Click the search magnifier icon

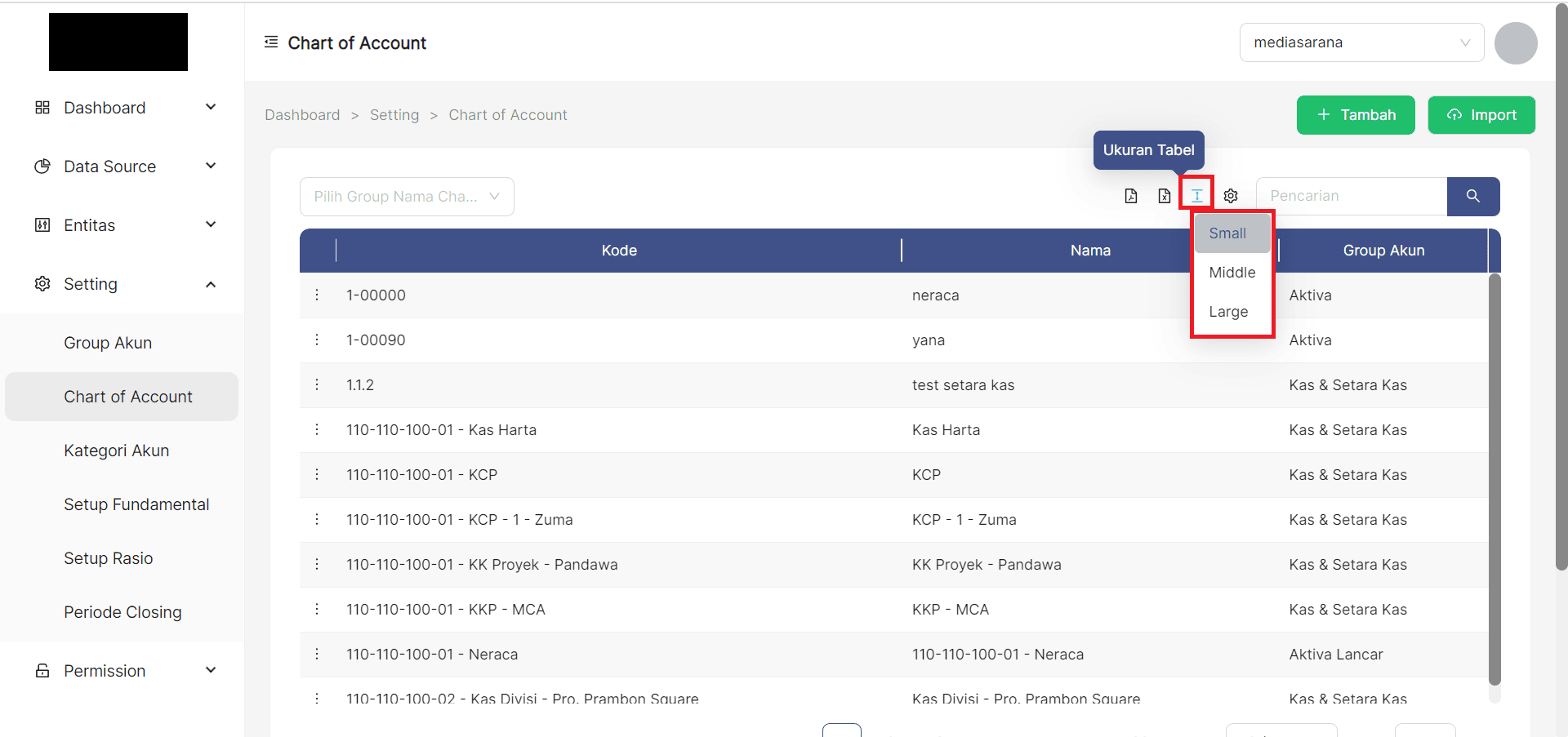pos(1473,196)
